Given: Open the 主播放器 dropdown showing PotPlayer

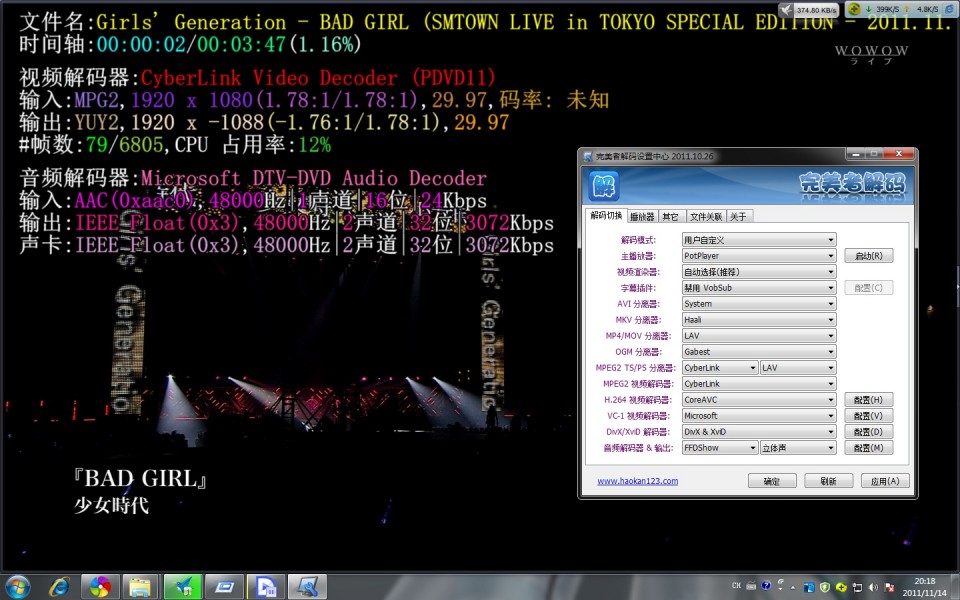Looking at the screenshot, I should 759,256.
